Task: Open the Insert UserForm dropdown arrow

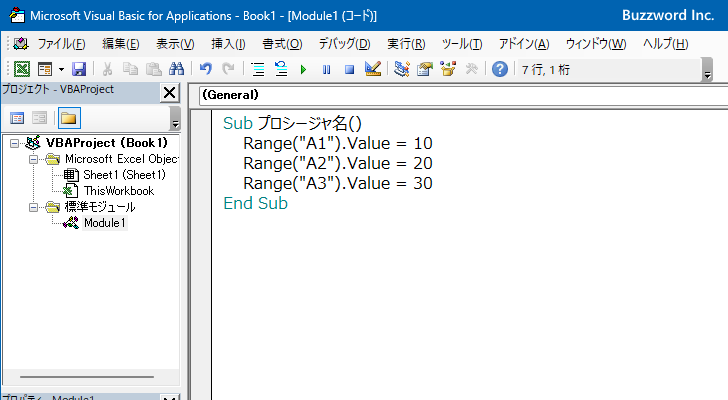Action: click(x=61, y=70)
